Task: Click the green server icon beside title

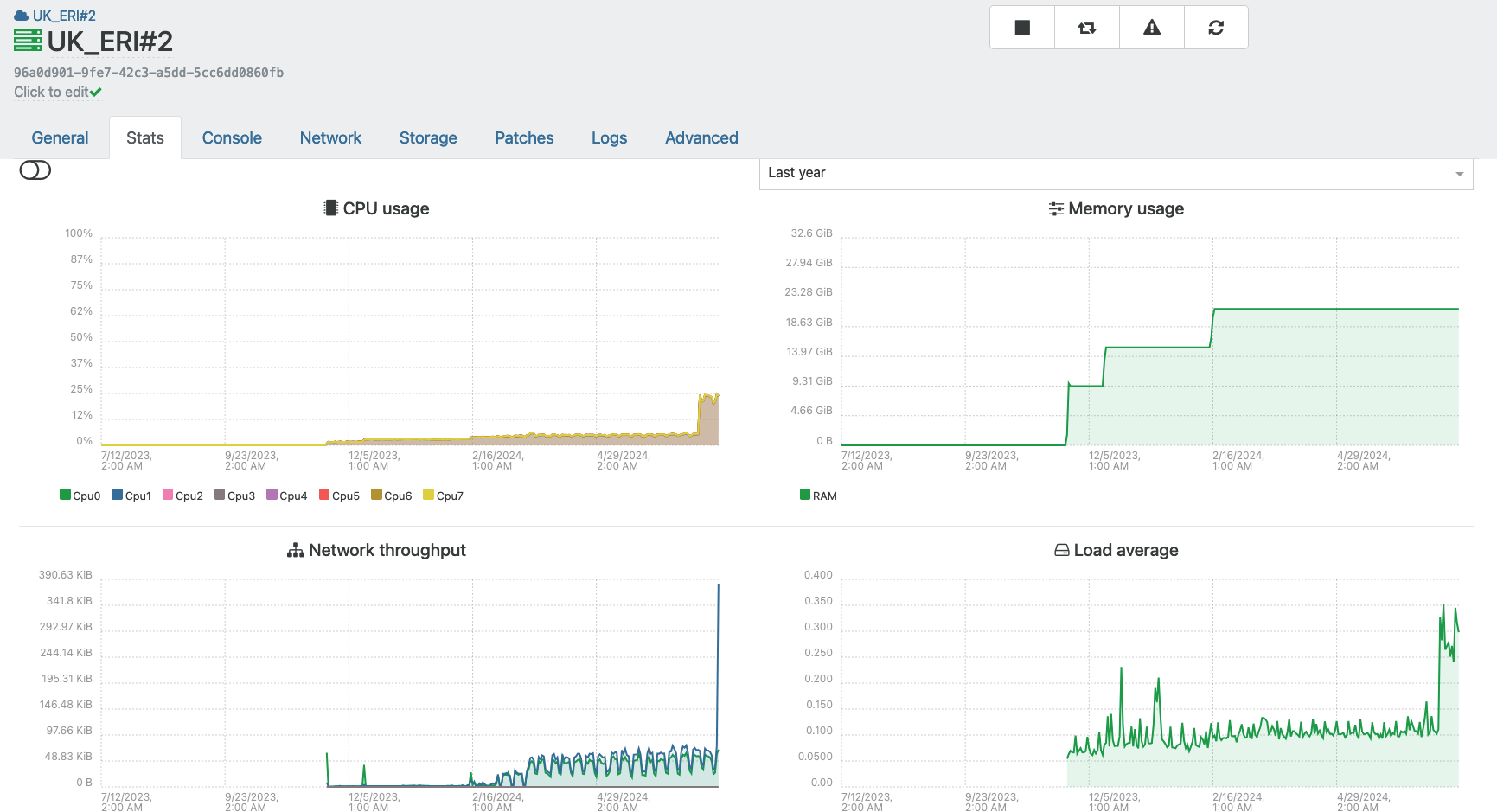Action: (28, 41)
